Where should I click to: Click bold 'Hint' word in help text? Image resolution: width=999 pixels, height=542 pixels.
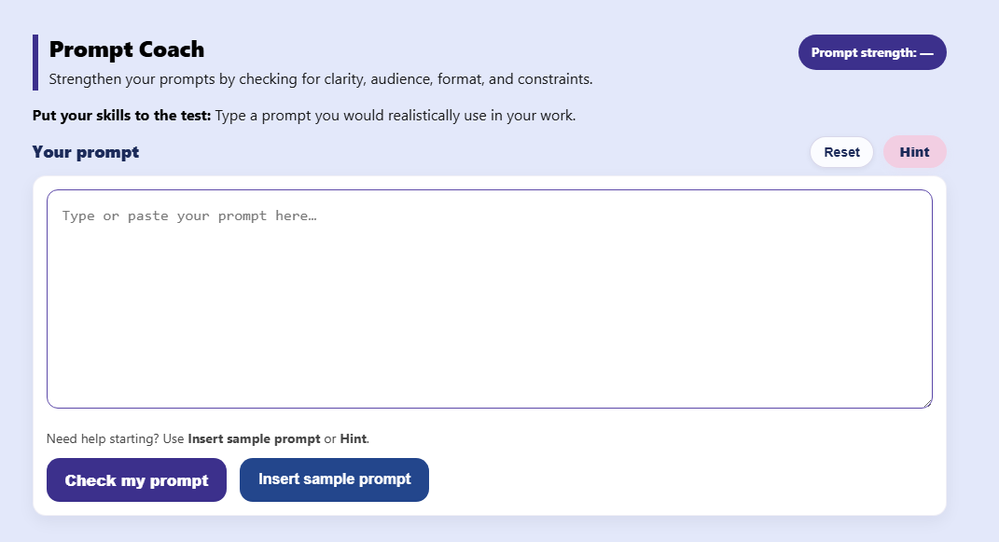[353, 439]
